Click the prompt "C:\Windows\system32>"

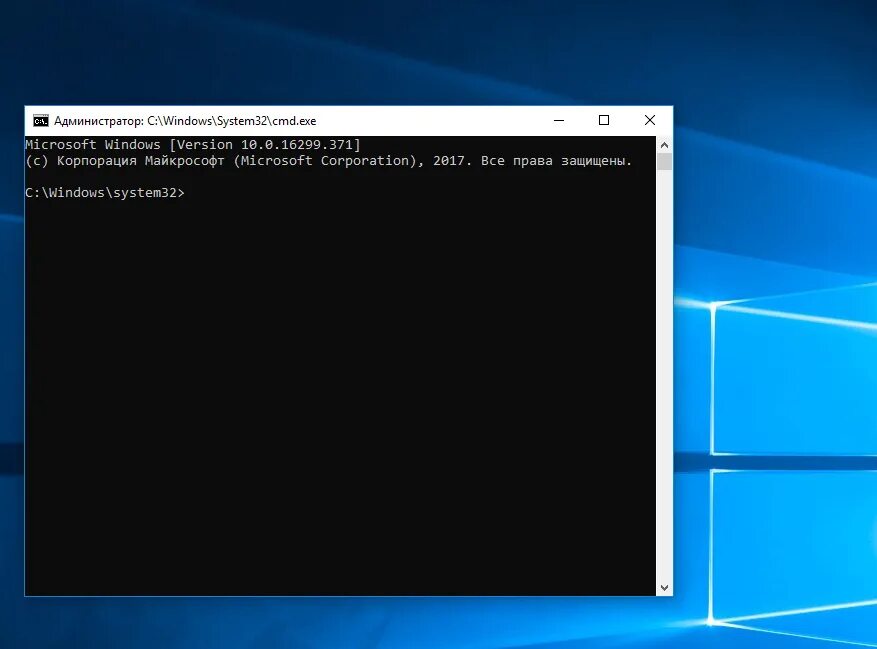tap(105, 192)
